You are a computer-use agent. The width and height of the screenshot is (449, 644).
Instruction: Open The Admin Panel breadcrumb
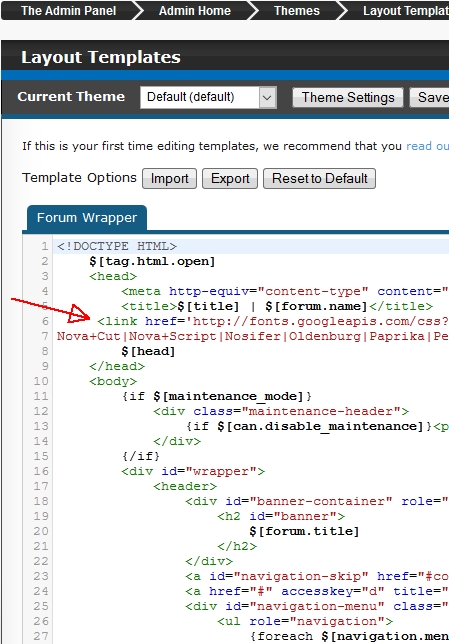pyautogui.click(x=69, y=11)
